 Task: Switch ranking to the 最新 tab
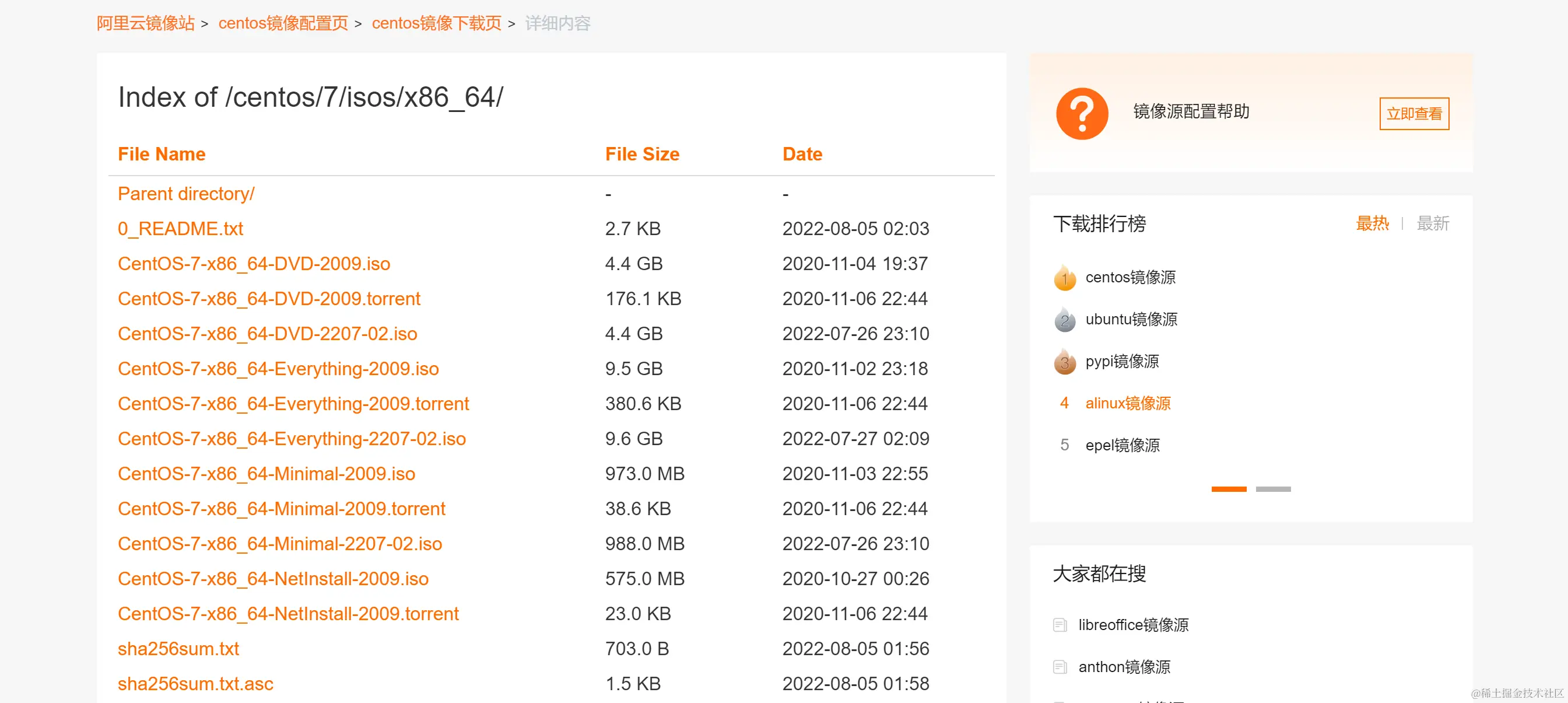pyautogui.click(x=1432, y=223)
